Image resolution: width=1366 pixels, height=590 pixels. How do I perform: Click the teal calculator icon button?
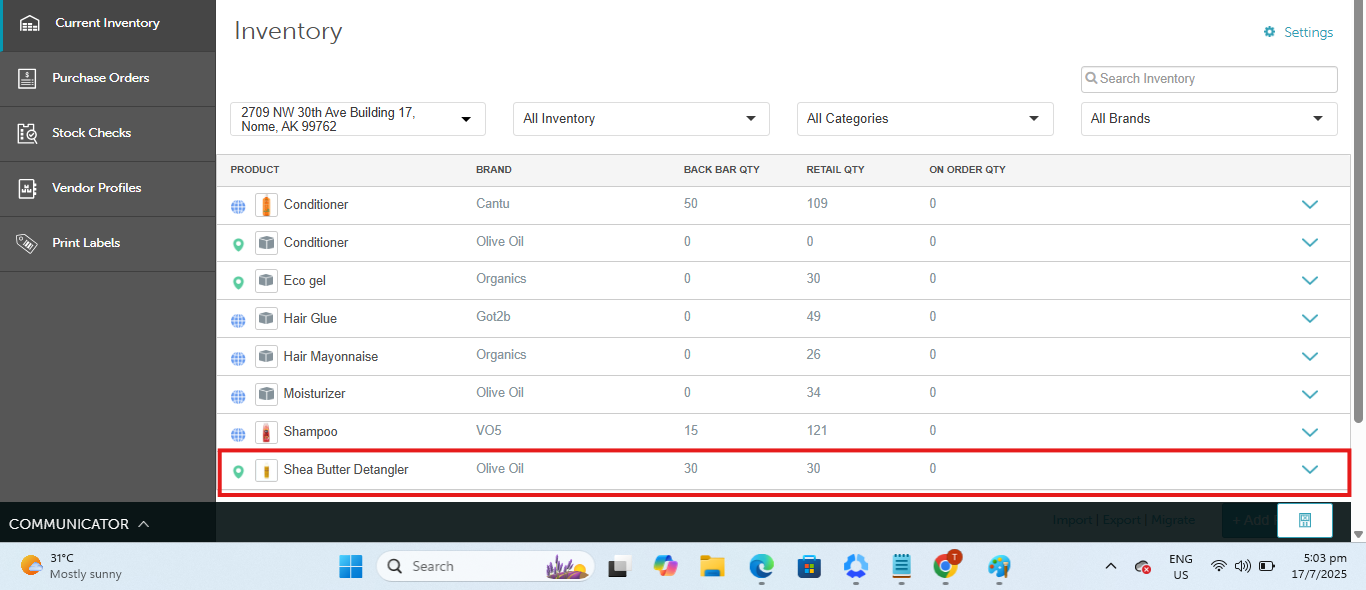[1305, 520]
